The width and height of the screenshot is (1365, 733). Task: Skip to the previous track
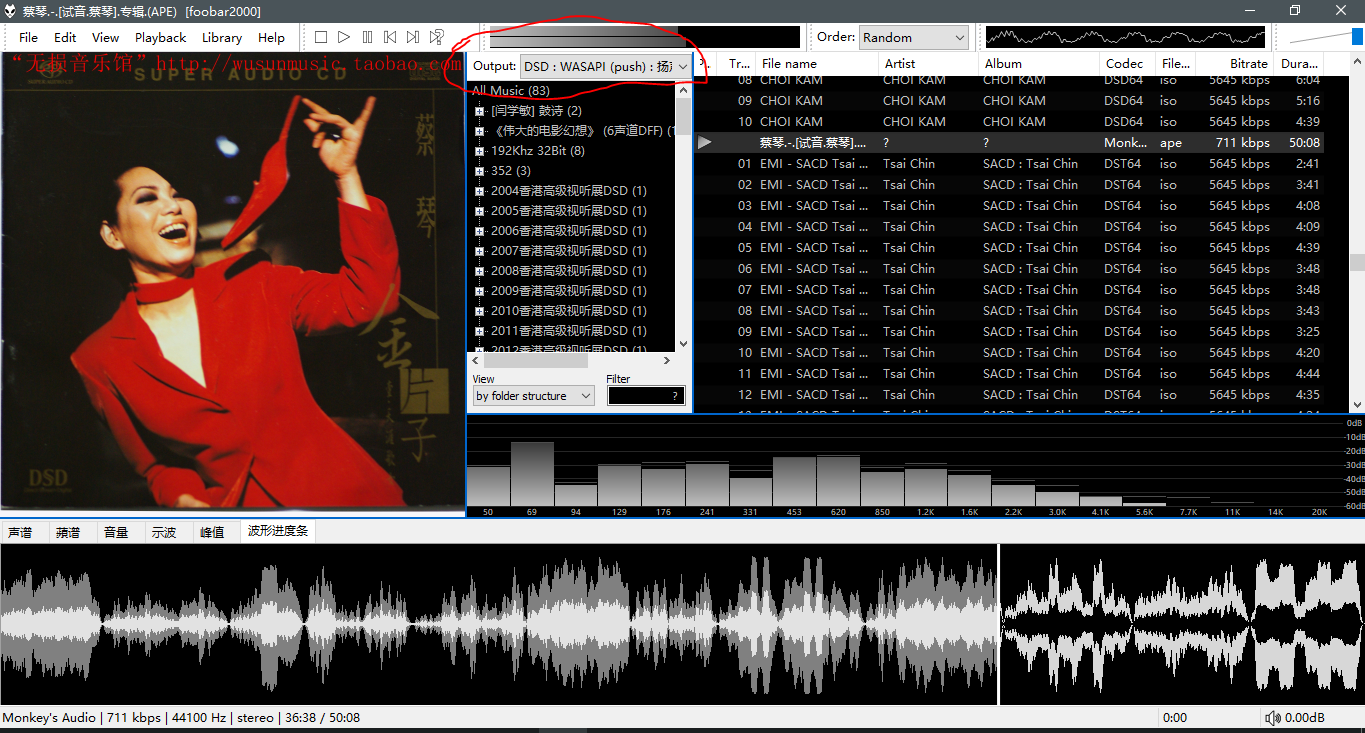pyautogui.click(x=390, y=37)
